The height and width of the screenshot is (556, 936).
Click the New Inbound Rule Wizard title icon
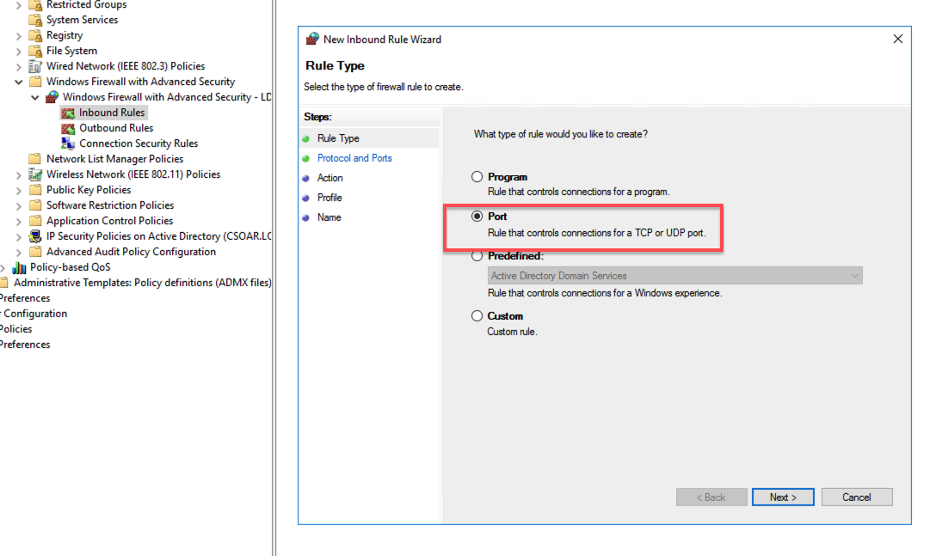click(x=312, y=40)
